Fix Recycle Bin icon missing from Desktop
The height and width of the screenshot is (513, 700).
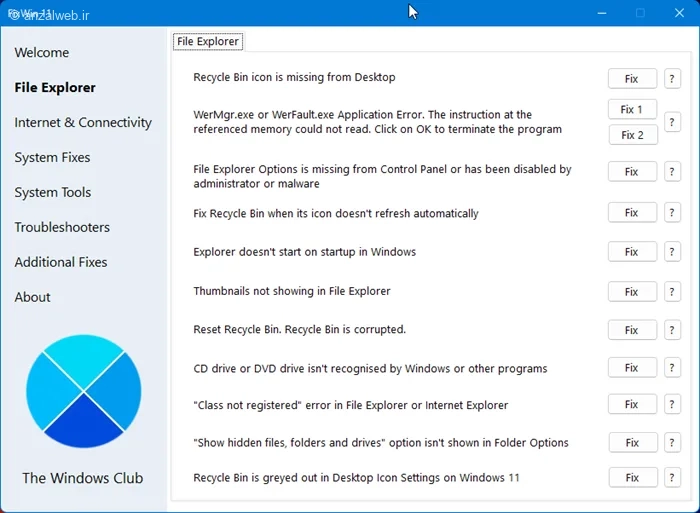[x=632, y=79]
